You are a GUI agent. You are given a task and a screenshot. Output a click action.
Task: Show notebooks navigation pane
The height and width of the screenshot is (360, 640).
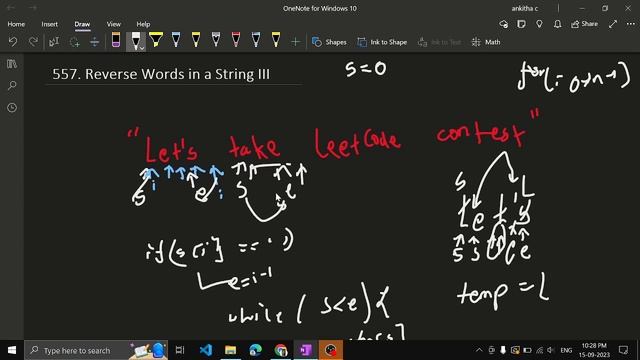12,64
